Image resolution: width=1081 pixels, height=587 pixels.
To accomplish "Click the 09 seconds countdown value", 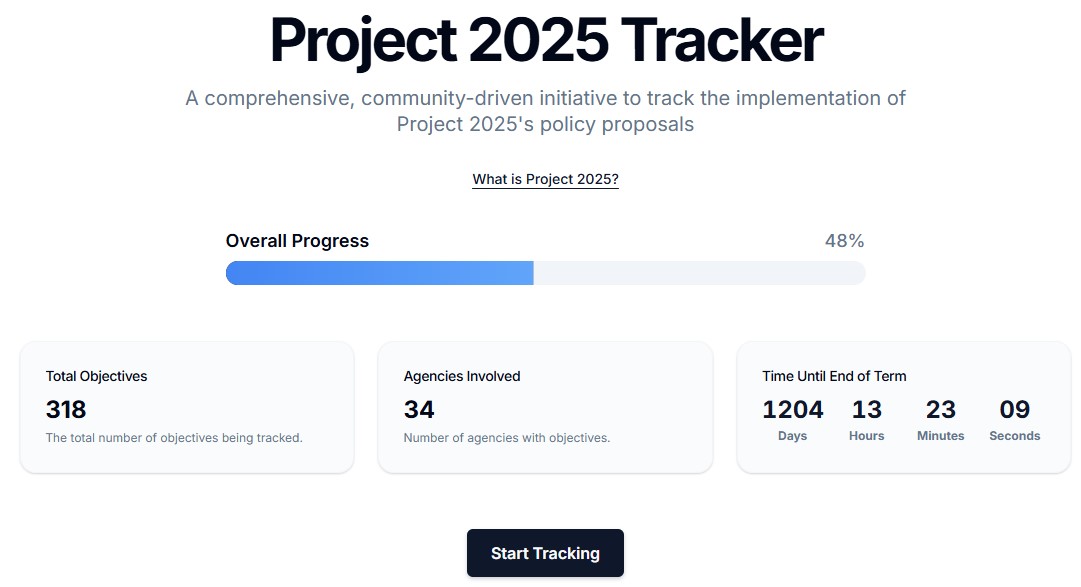I will click(1014, 409).
